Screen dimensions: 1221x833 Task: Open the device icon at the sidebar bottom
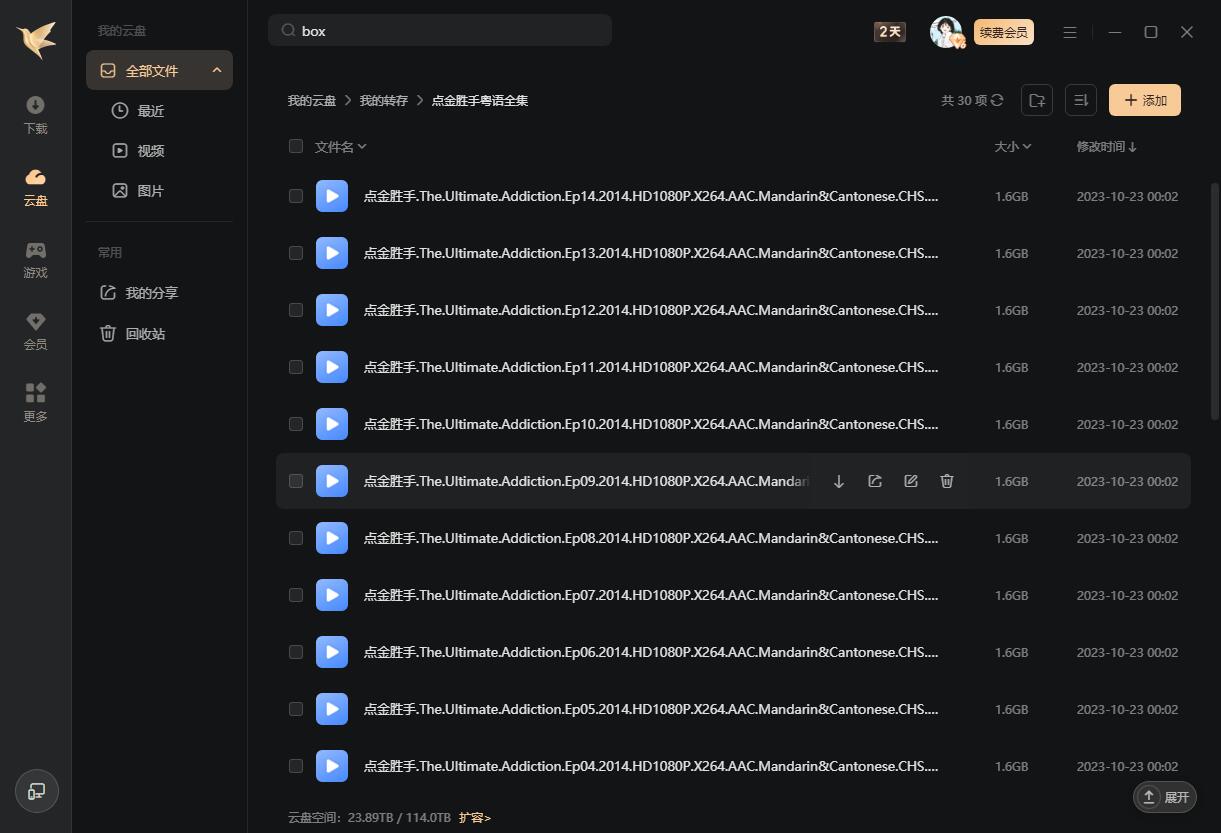point(37,792)
